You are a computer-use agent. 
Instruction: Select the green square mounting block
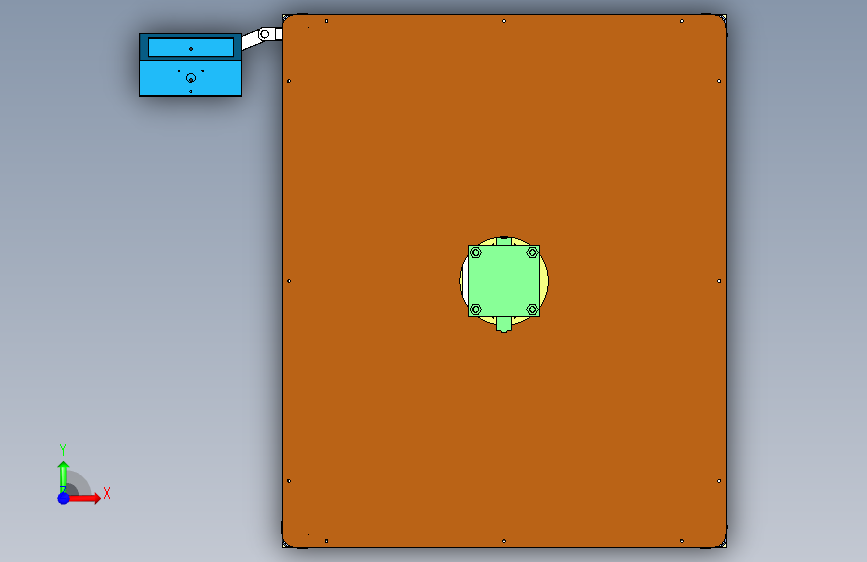tap(504, 281)
